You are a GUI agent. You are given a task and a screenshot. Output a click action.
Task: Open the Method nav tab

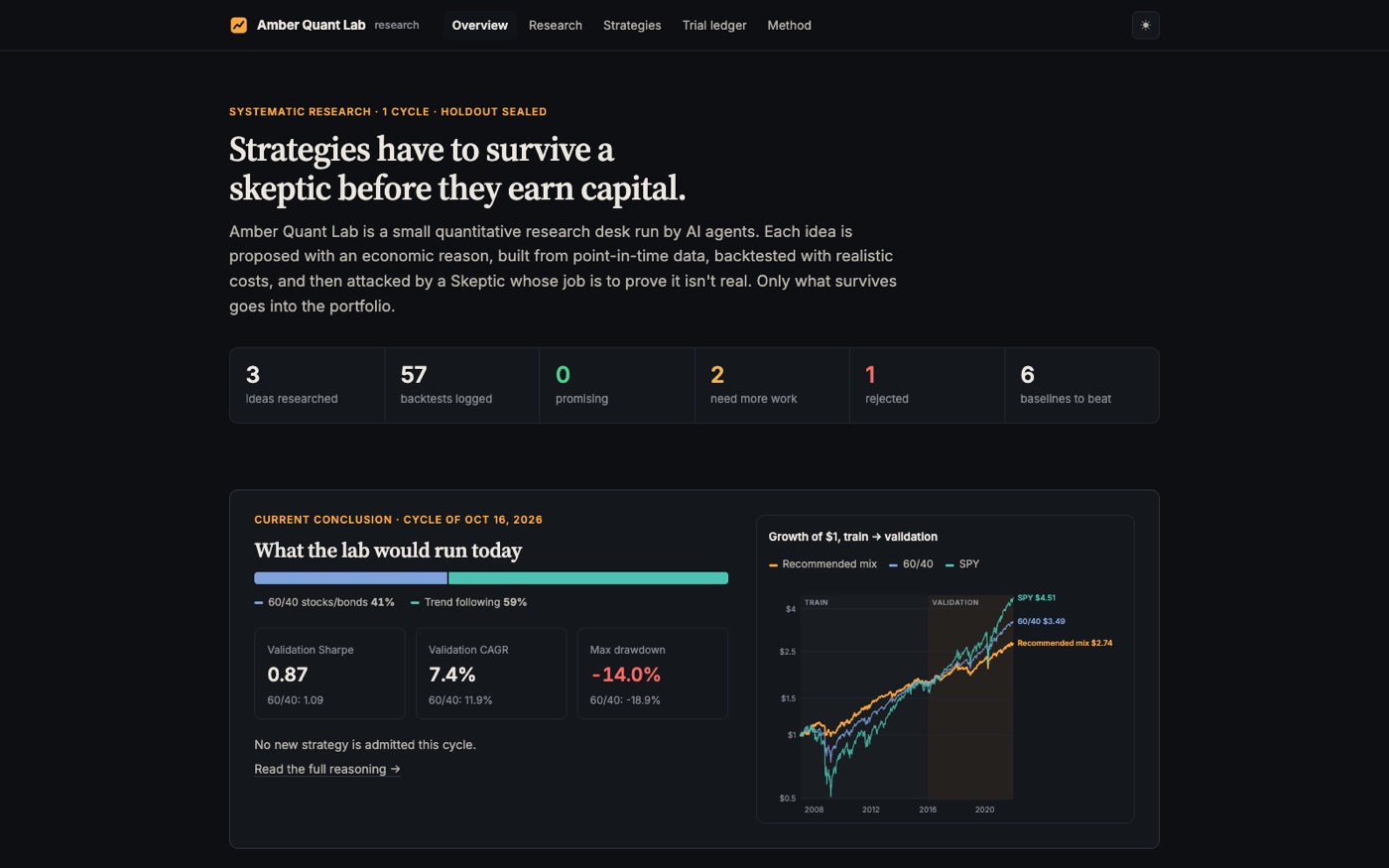coord(789,25)
